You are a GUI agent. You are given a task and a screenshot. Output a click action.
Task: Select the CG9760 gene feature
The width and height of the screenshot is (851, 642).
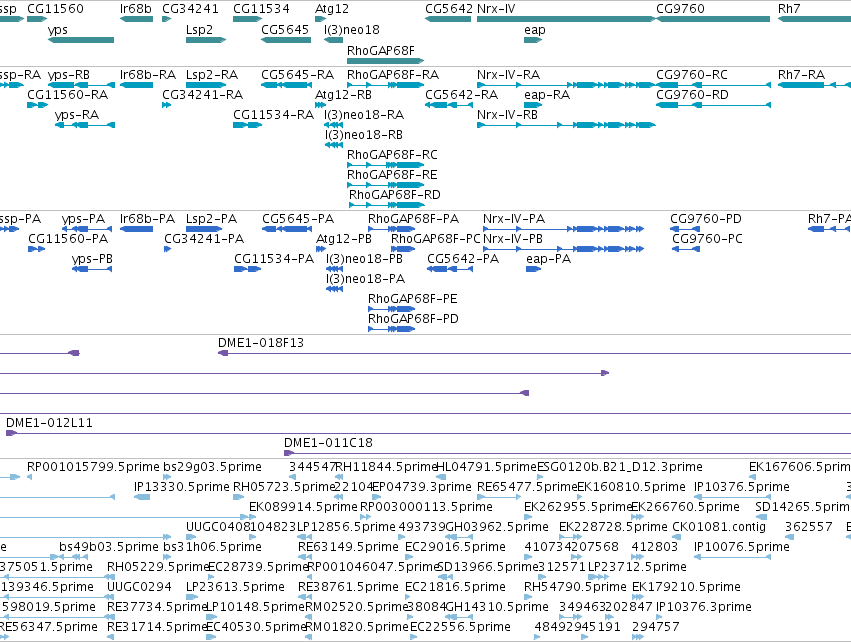(x=713, y=19)
